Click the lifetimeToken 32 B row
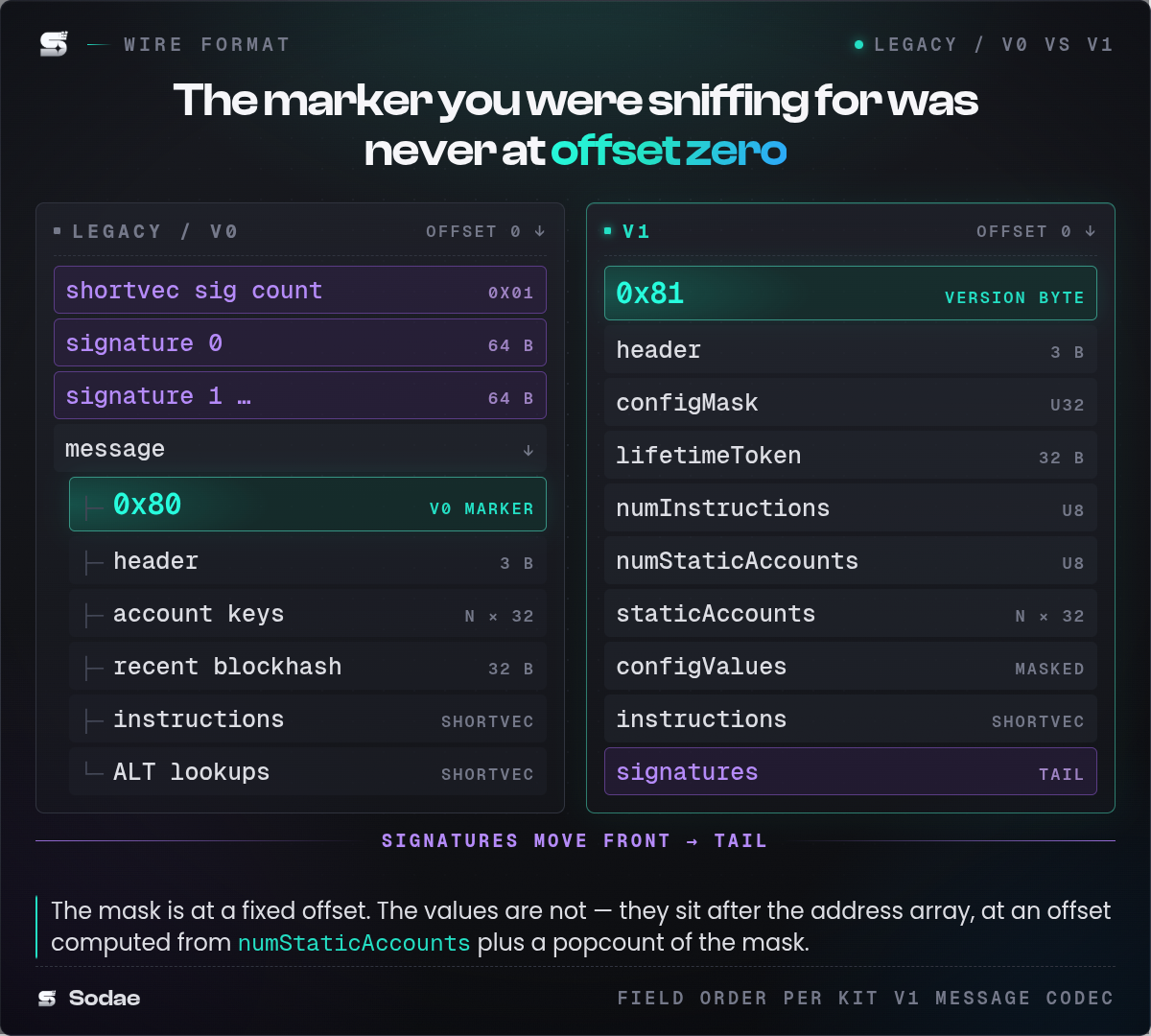The height and width of the screenshot is (1036, 1151). (x=851, y=456)
